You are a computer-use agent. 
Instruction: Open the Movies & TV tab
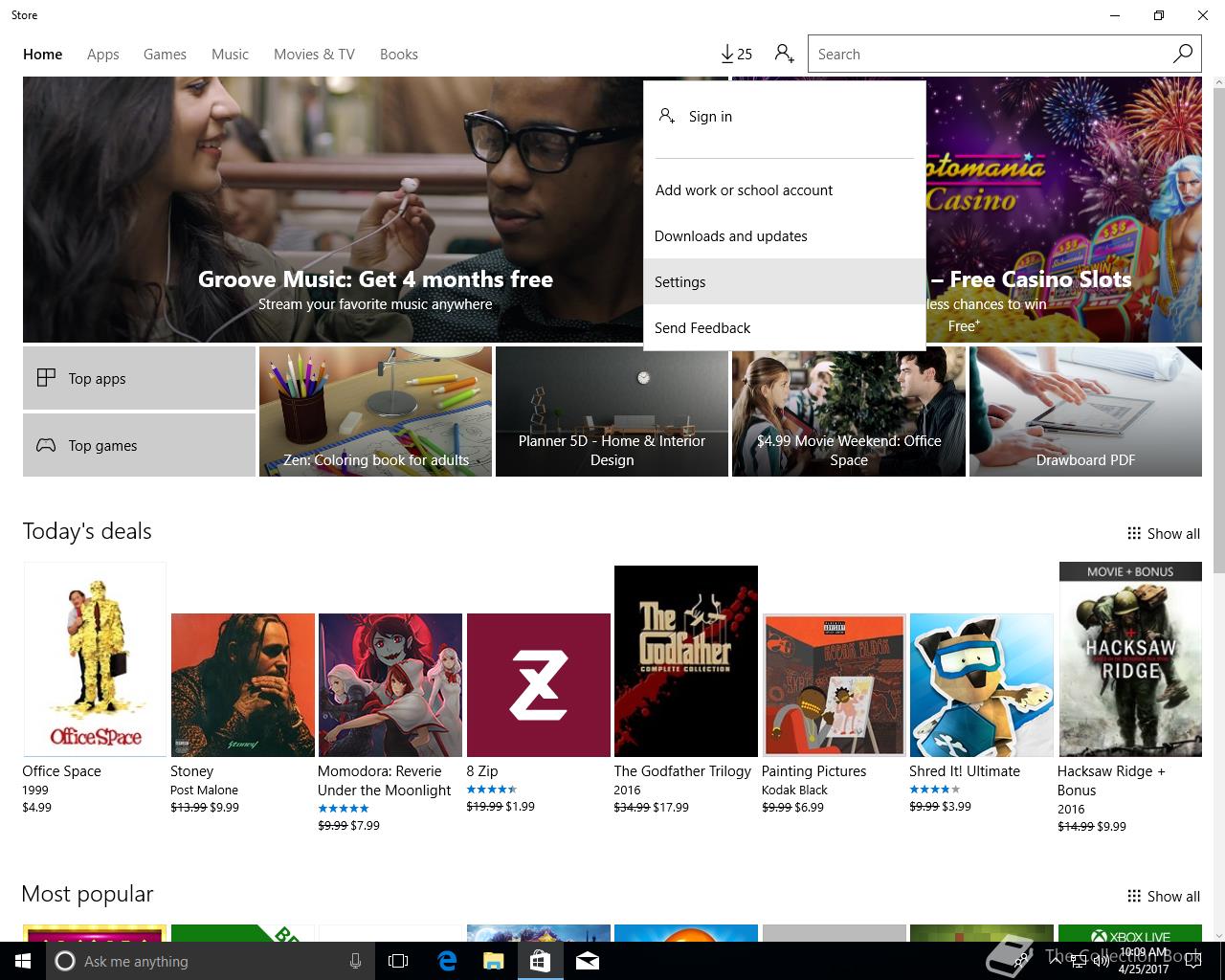314,55
